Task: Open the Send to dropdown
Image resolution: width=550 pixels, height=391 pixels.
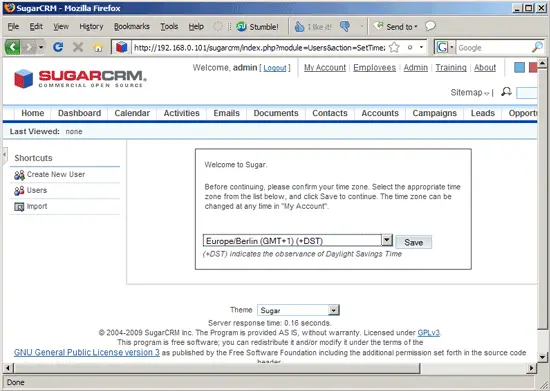Action: pyautogui.click(x=395, y=27)
